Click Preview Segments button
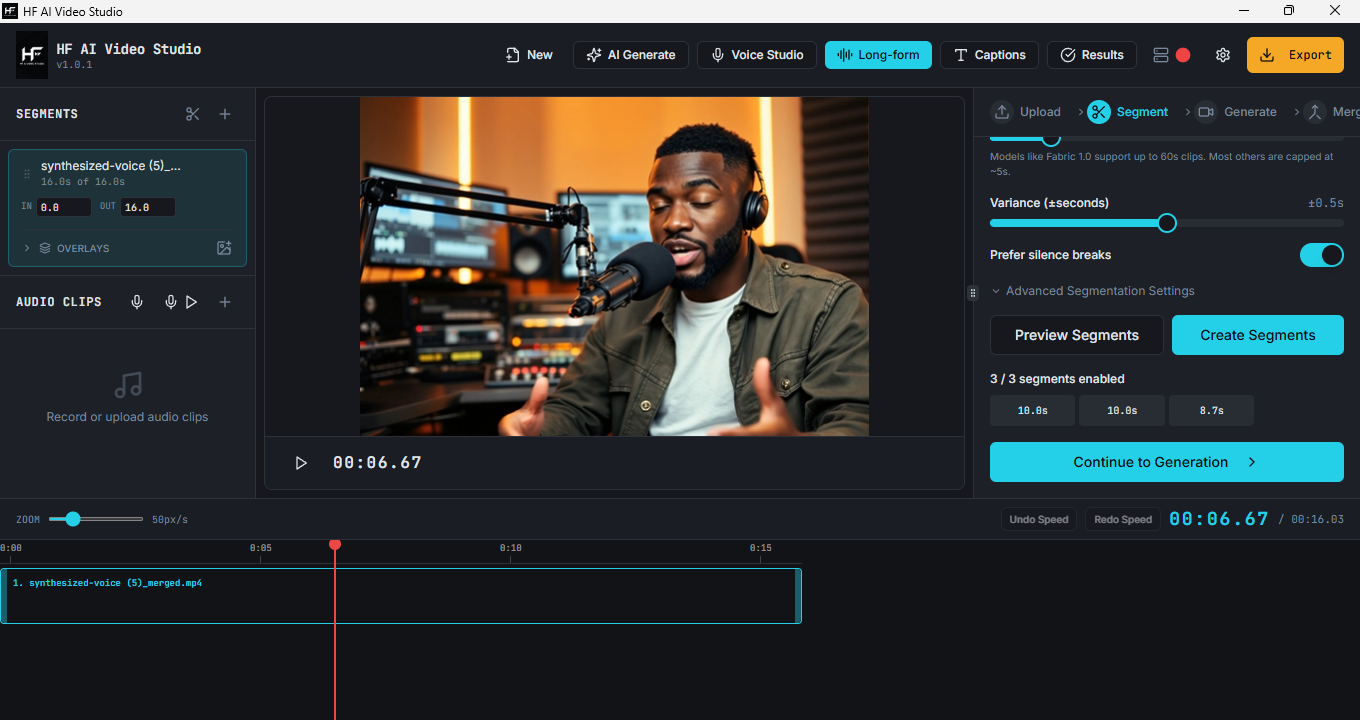The image size is (1360, 720). (1077, 335)
